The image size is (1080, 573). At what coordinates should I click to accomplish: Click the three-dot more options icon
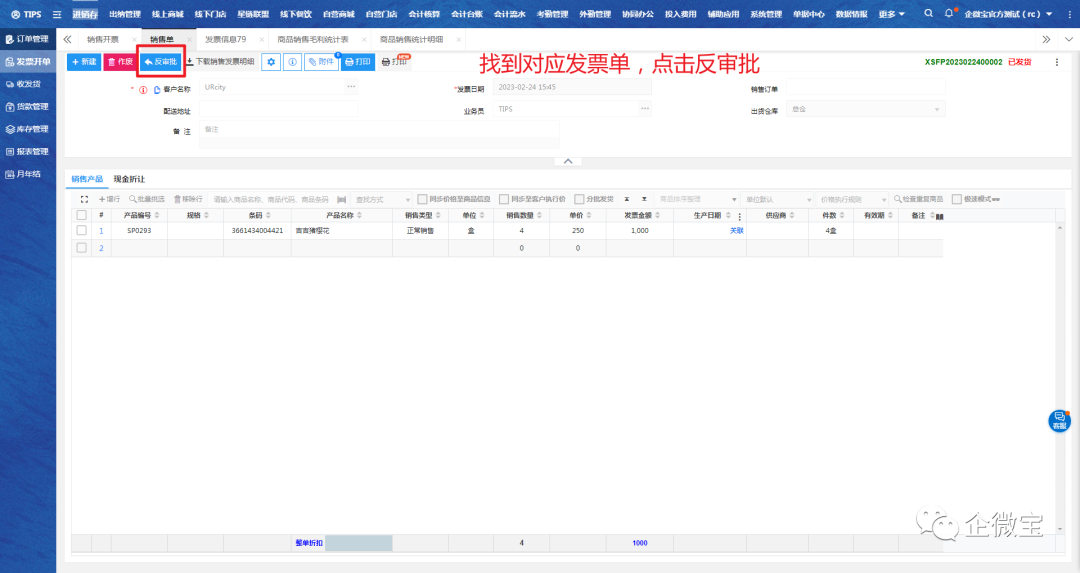(x=1056, y=62)
